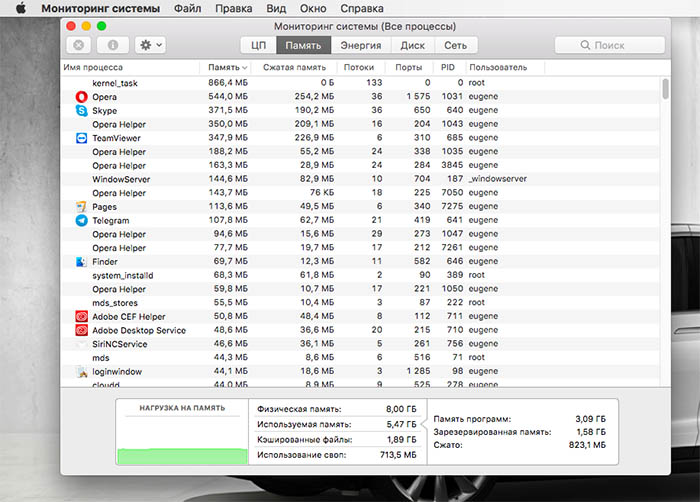
Task: Select the WindowServer process row
Action: click(360, 179)
